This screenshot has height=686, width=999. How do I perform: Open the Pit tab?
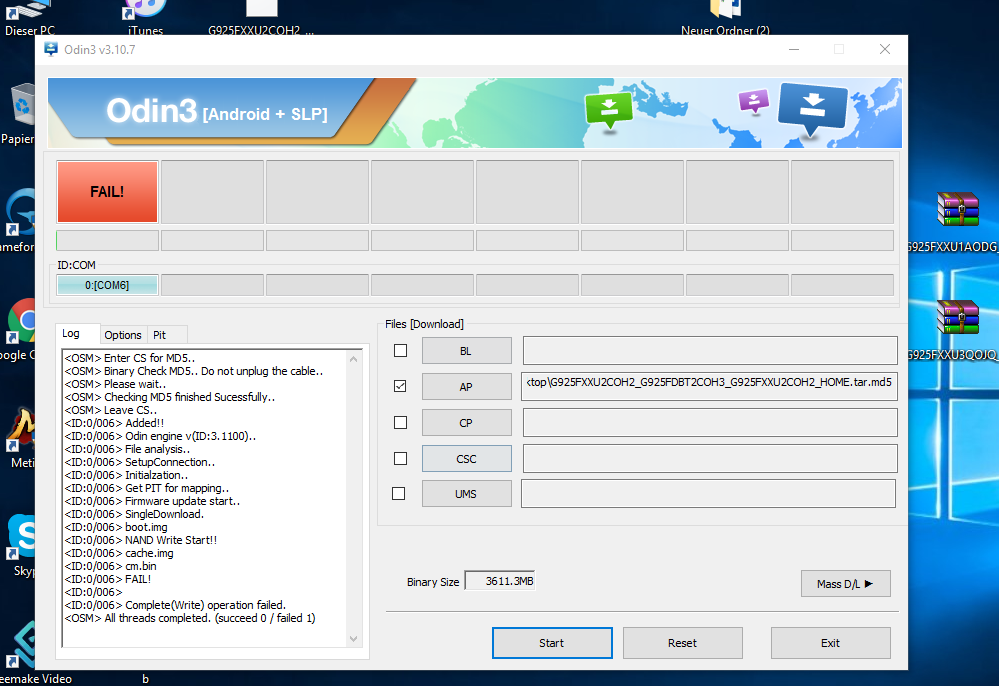(159, 335)
